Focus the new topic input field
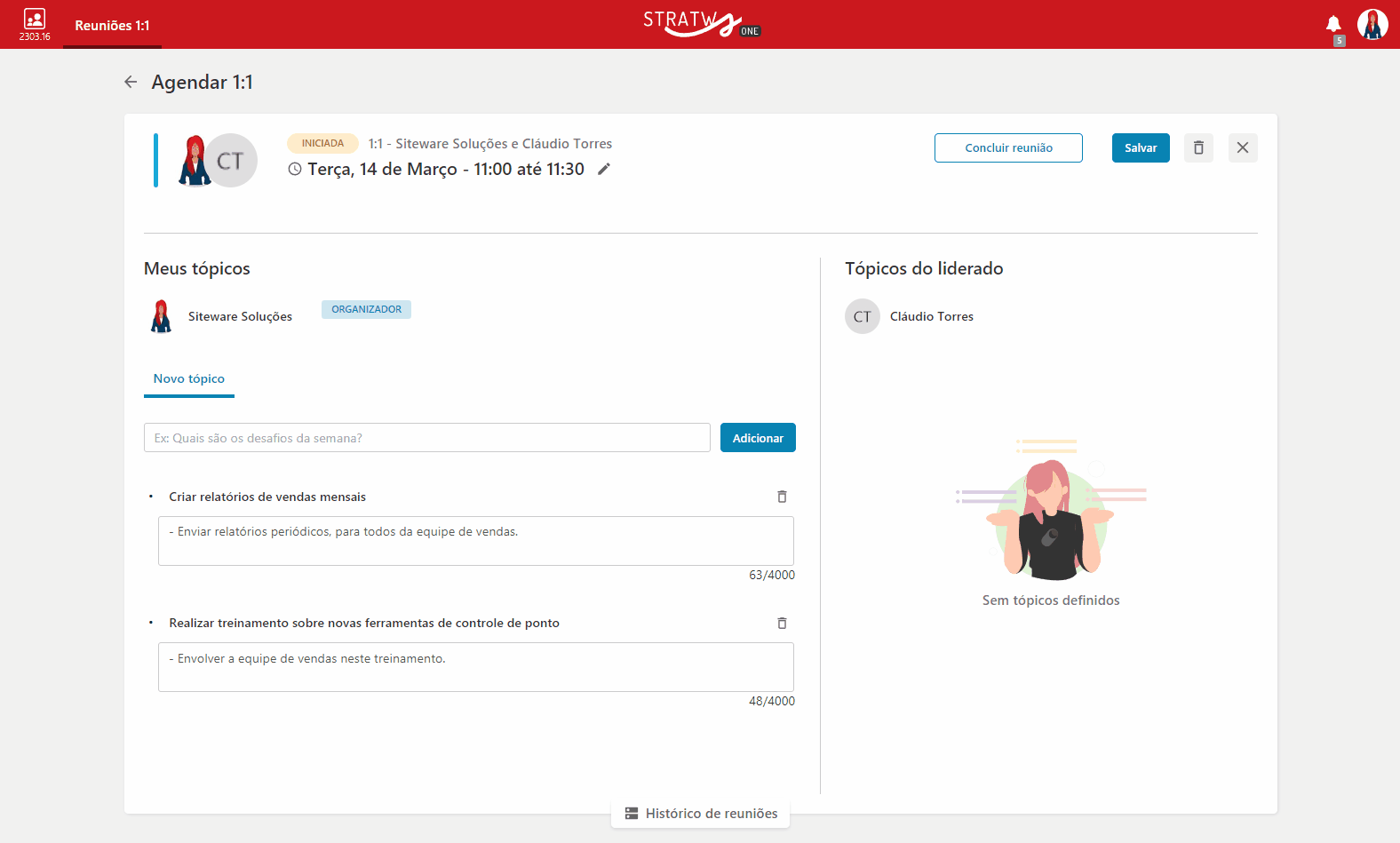Image resolution: width=1400 pixels, height=843 pixels. [x=427, y=438]
